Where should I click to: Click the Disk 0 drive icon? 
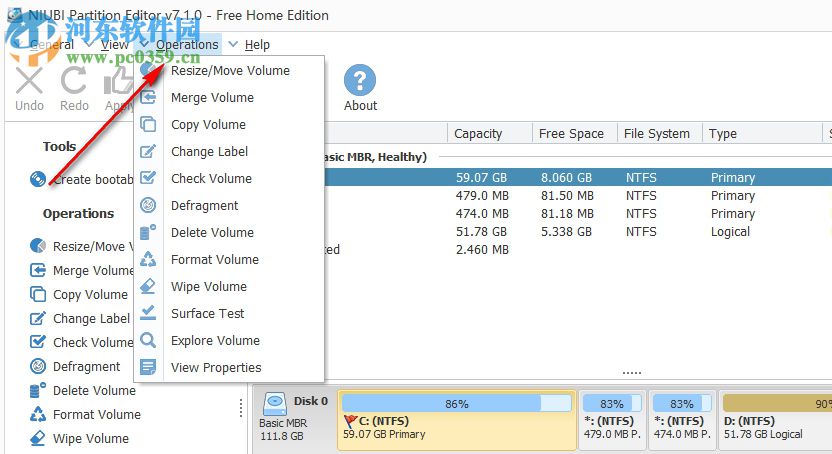[275, 404]
